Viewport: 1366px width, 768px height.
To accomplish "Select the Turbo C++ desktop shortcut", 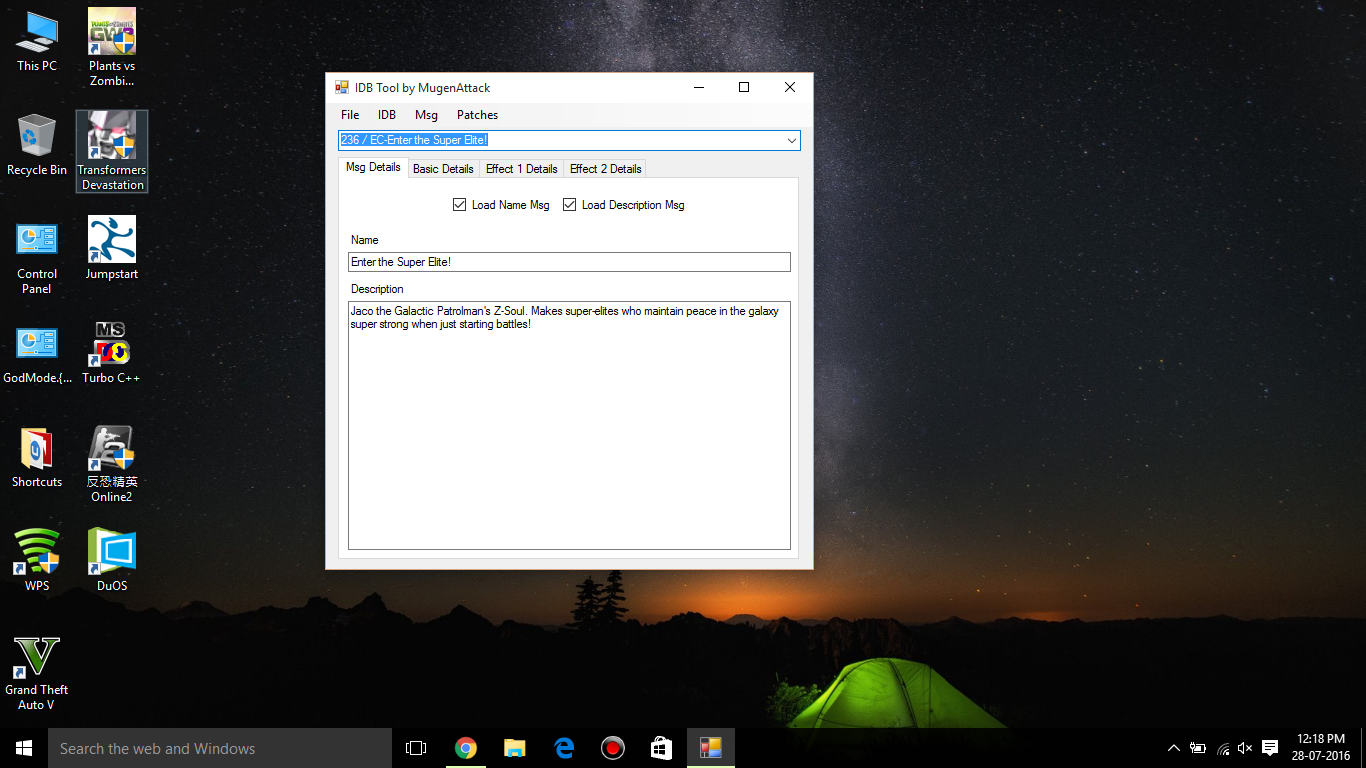I will [112, 353].
